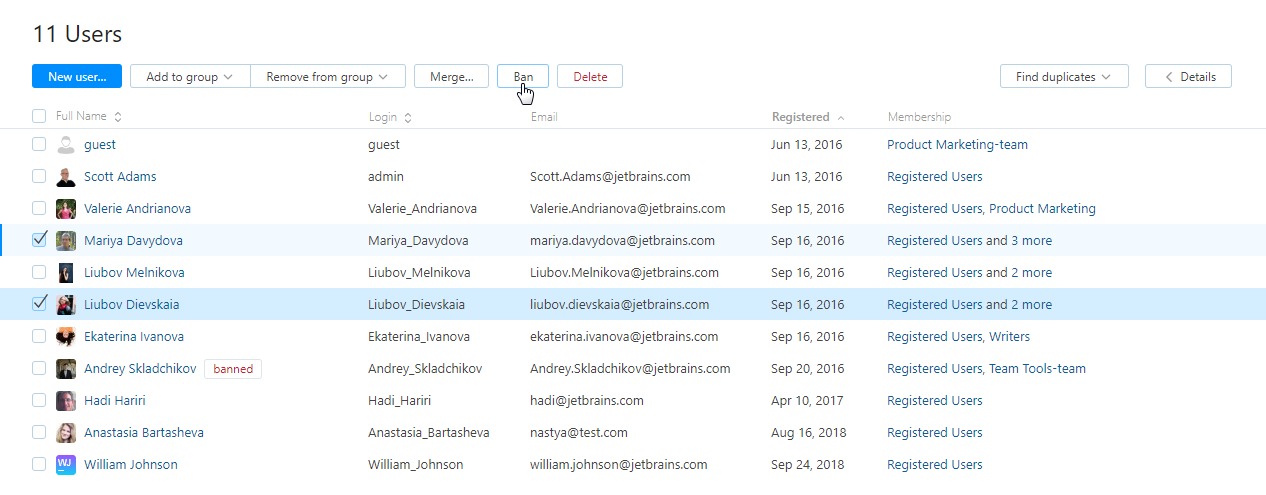Click Ekaterina Ivanova's avatar picture
The width and height of the screenshot is (1266, 495).
coord(66,337)
